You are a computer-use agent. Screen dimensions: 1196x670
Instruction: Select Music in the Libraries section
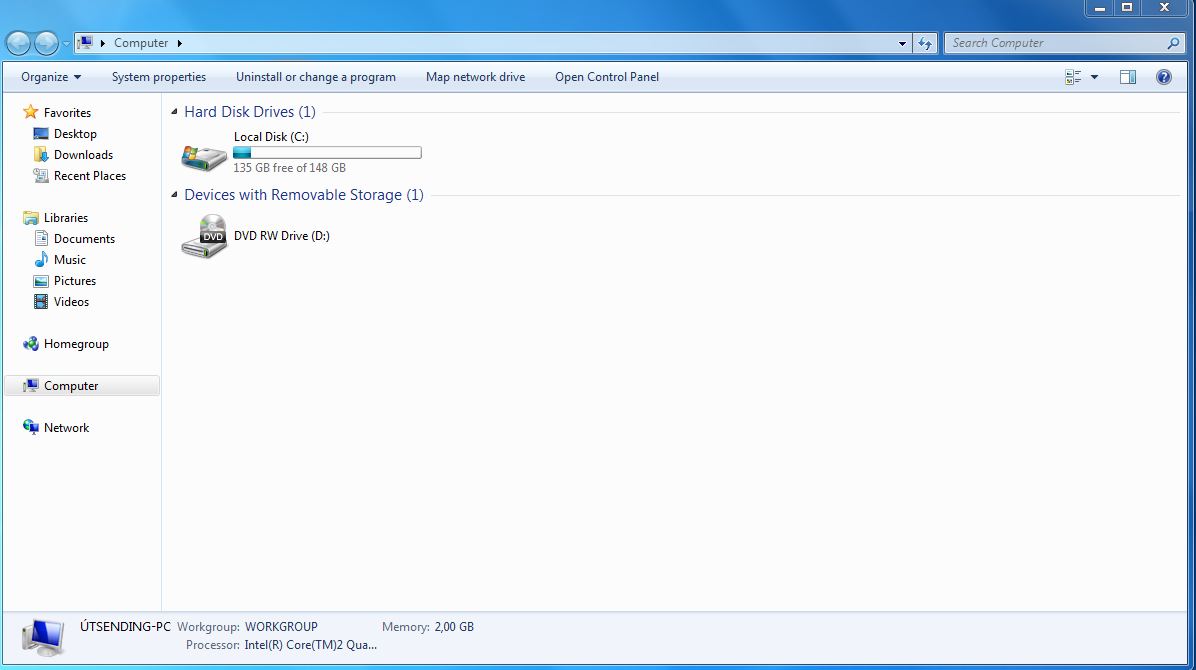(70, 259)
